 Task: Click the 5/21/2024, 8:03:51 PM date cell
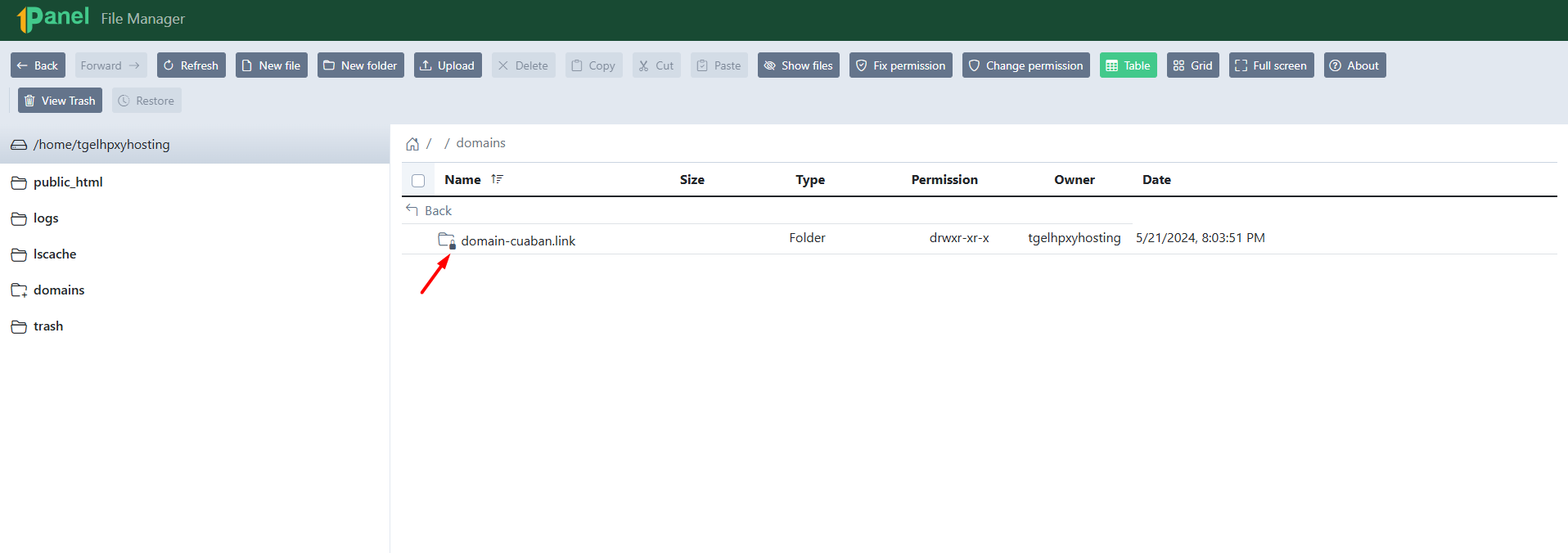point(1201,238)
